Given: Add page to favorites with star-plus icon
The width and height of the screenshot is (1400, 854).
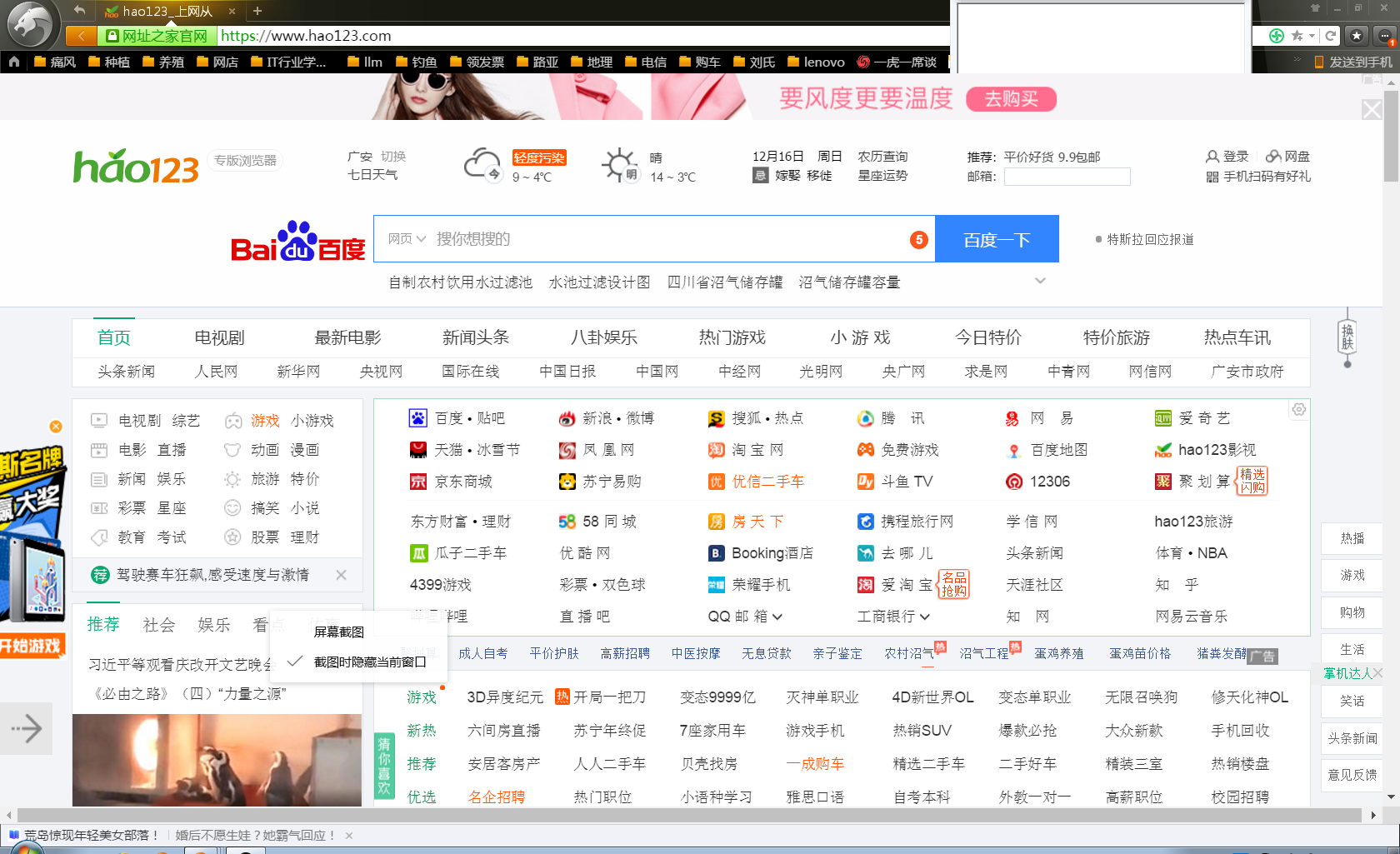Looking at the screenshot, I should [1297, 36].
